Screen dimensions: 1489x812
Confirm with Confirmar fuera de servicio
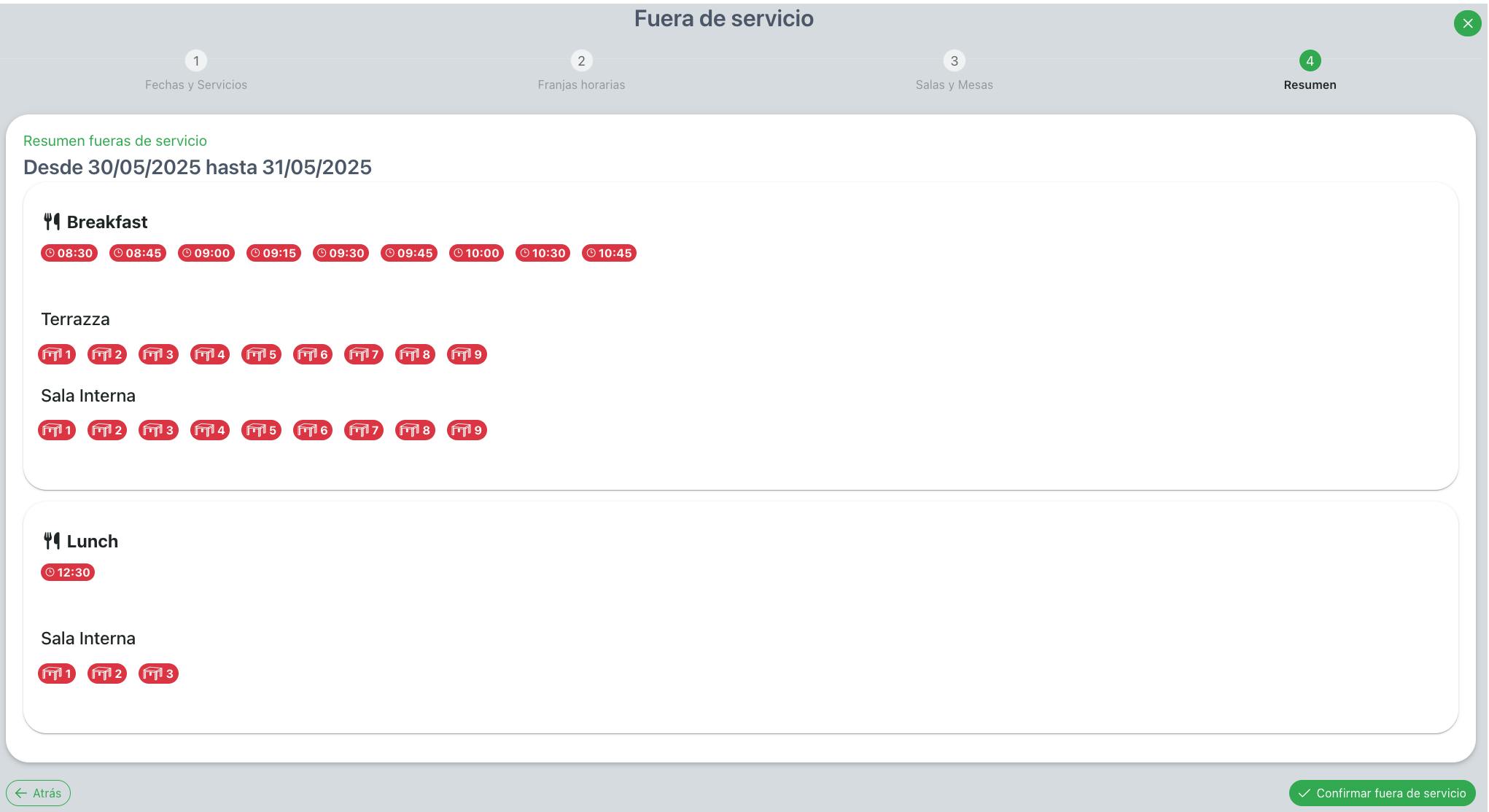1382,793
